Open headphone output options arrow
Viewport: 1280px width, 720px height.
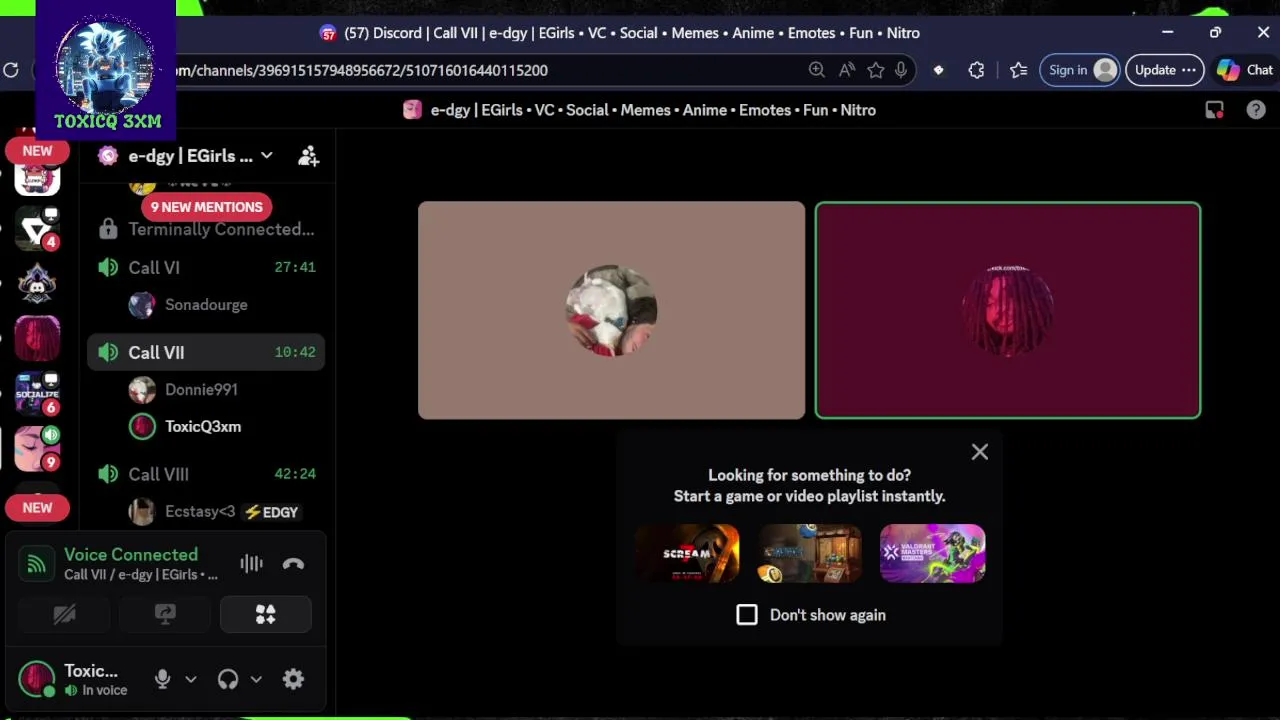(x=256, y=679)
